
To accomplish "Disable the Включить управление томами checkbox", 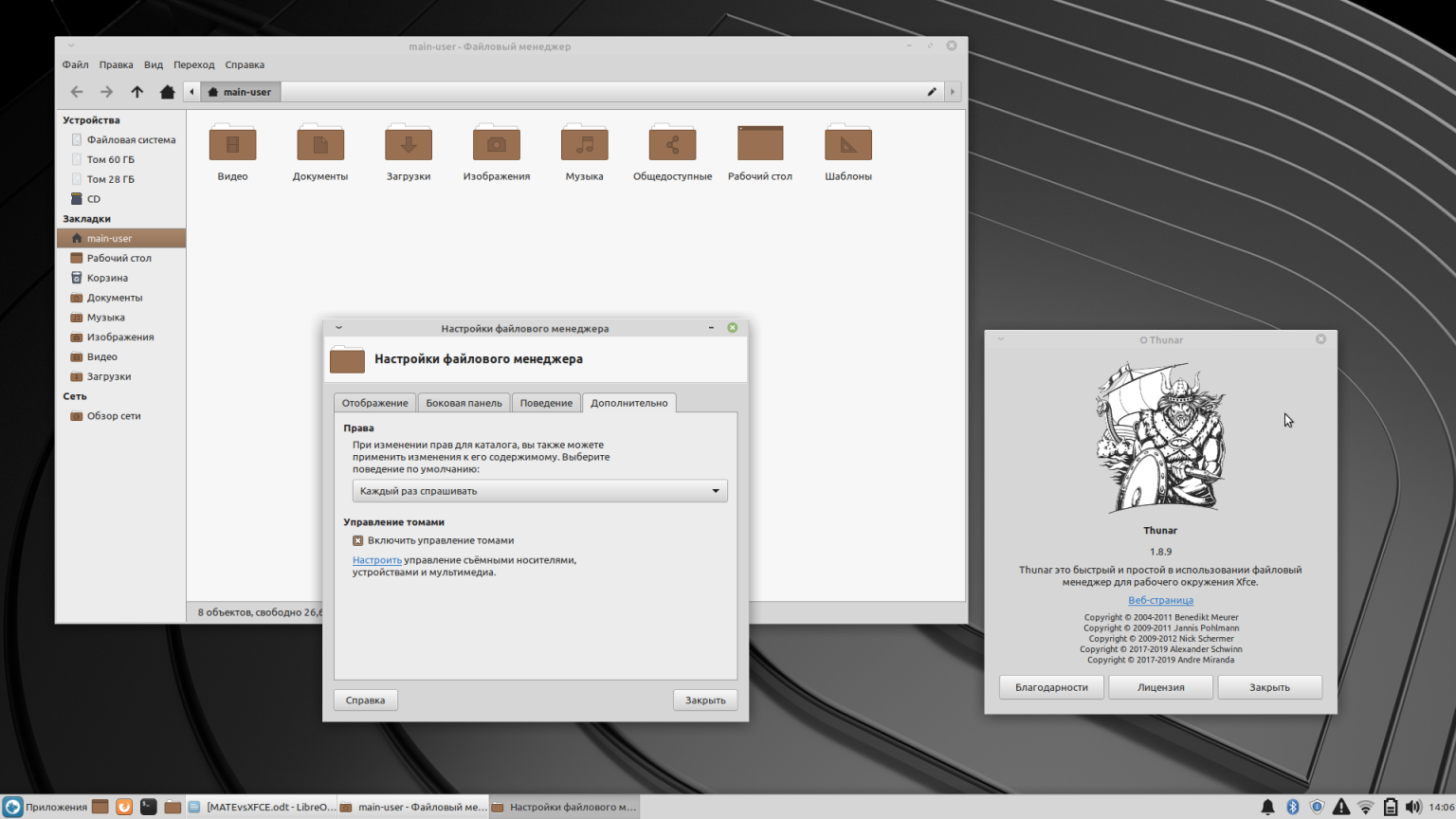I will click(x=357, y=540).
